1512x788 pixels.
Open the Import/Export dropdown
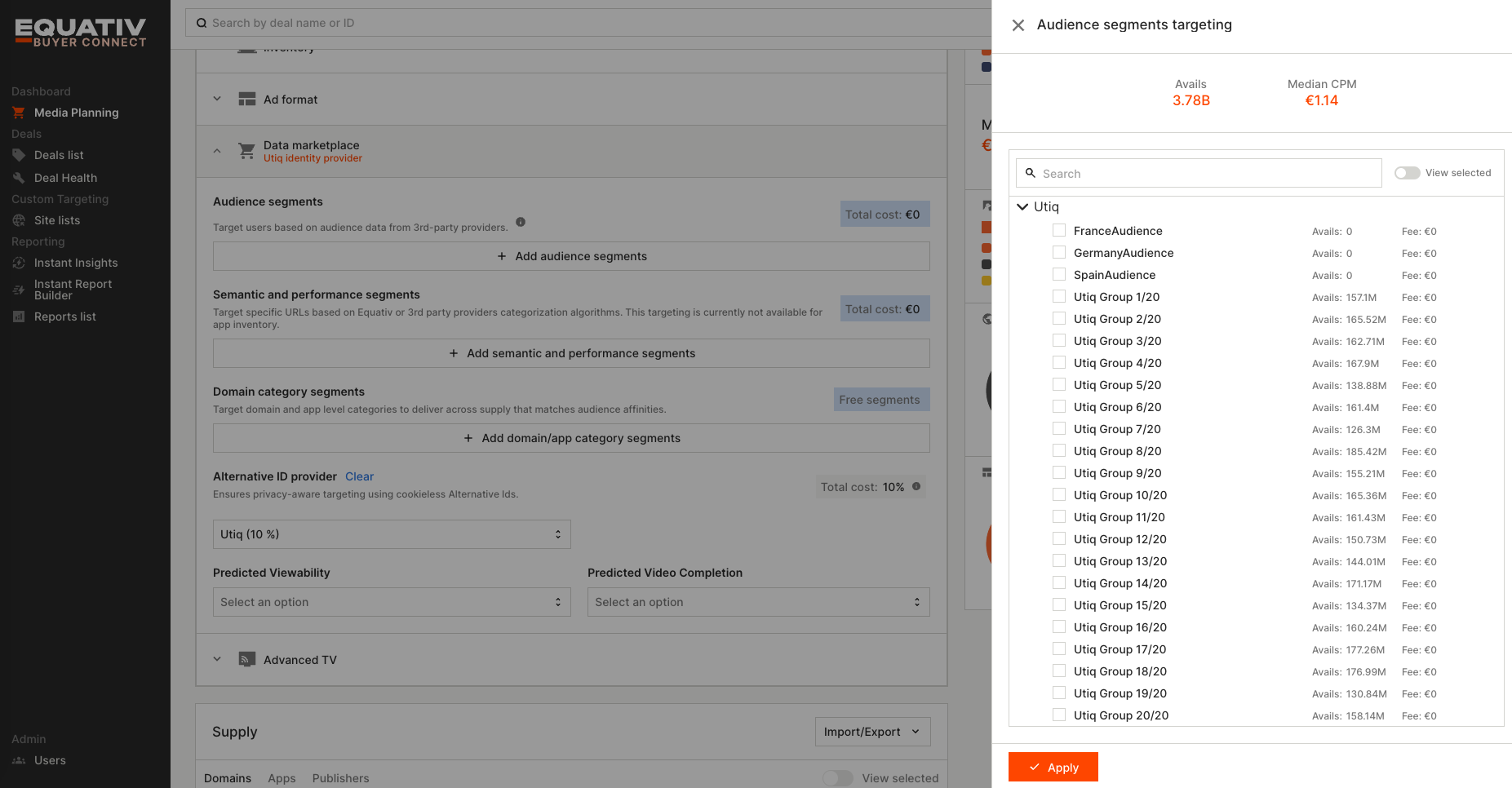point(871,732)
